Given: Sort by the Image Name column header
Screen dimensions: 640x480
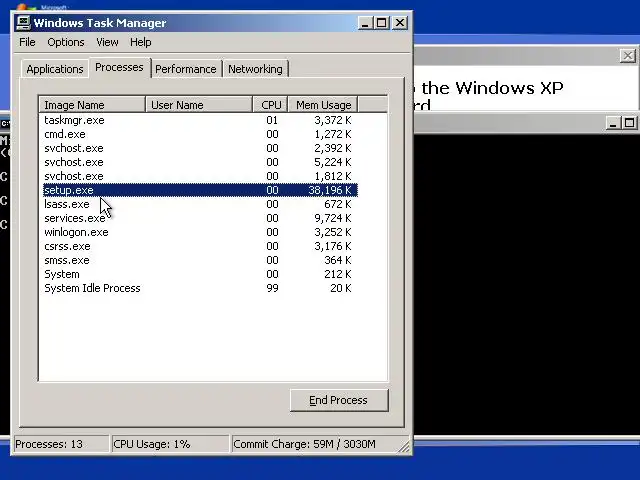Looking at the screenshot, I should tap(92, 105).
